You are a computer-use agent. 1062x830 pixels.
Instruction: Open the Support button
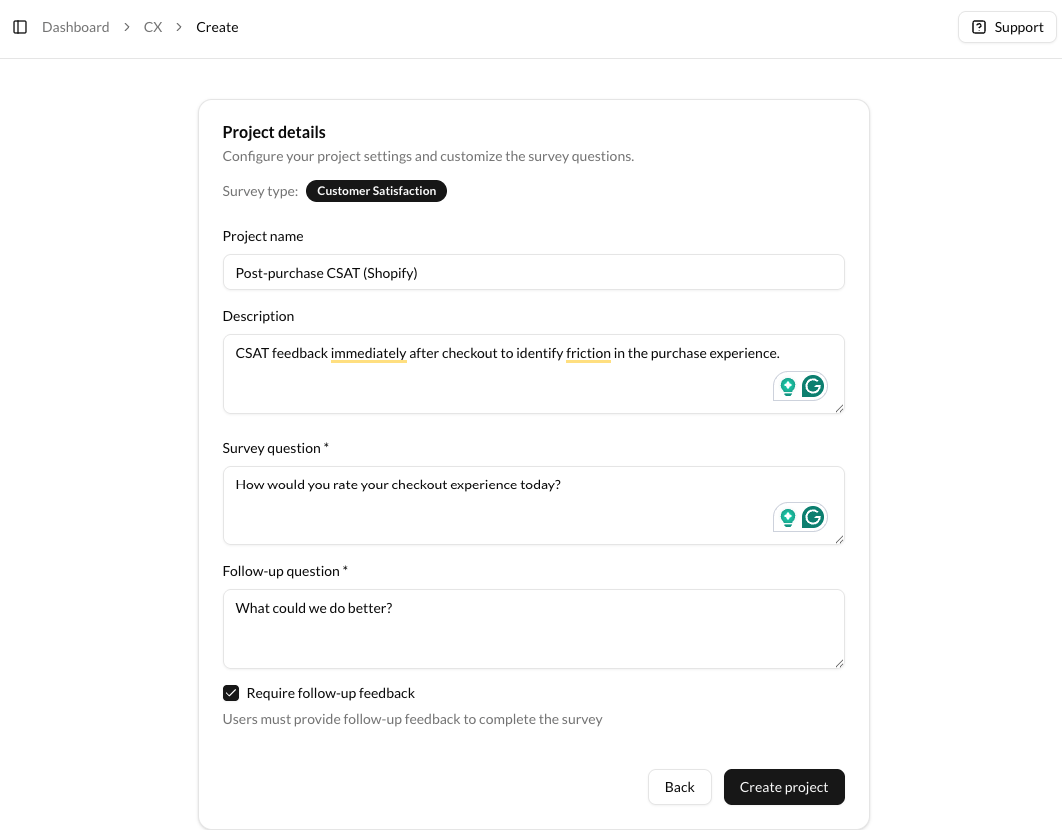1007,27
